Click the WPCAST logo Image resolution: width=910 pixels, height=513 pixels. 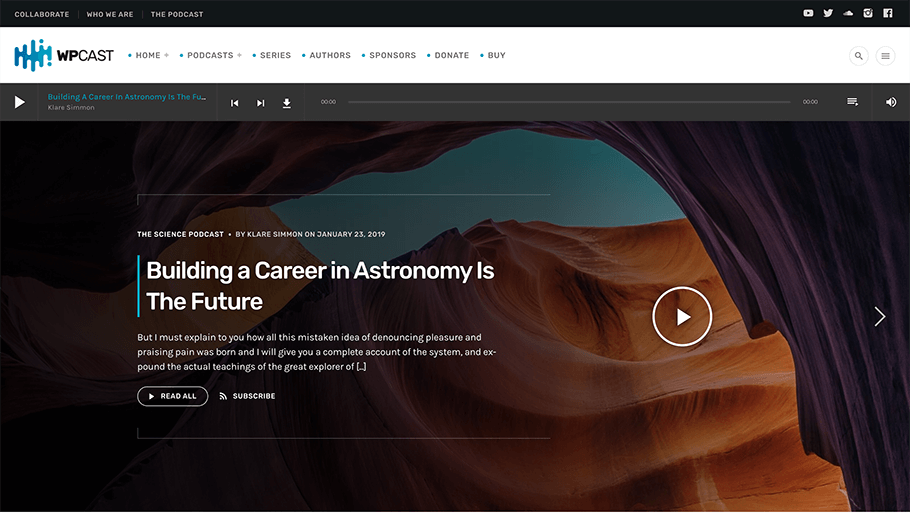coord(64,55)
